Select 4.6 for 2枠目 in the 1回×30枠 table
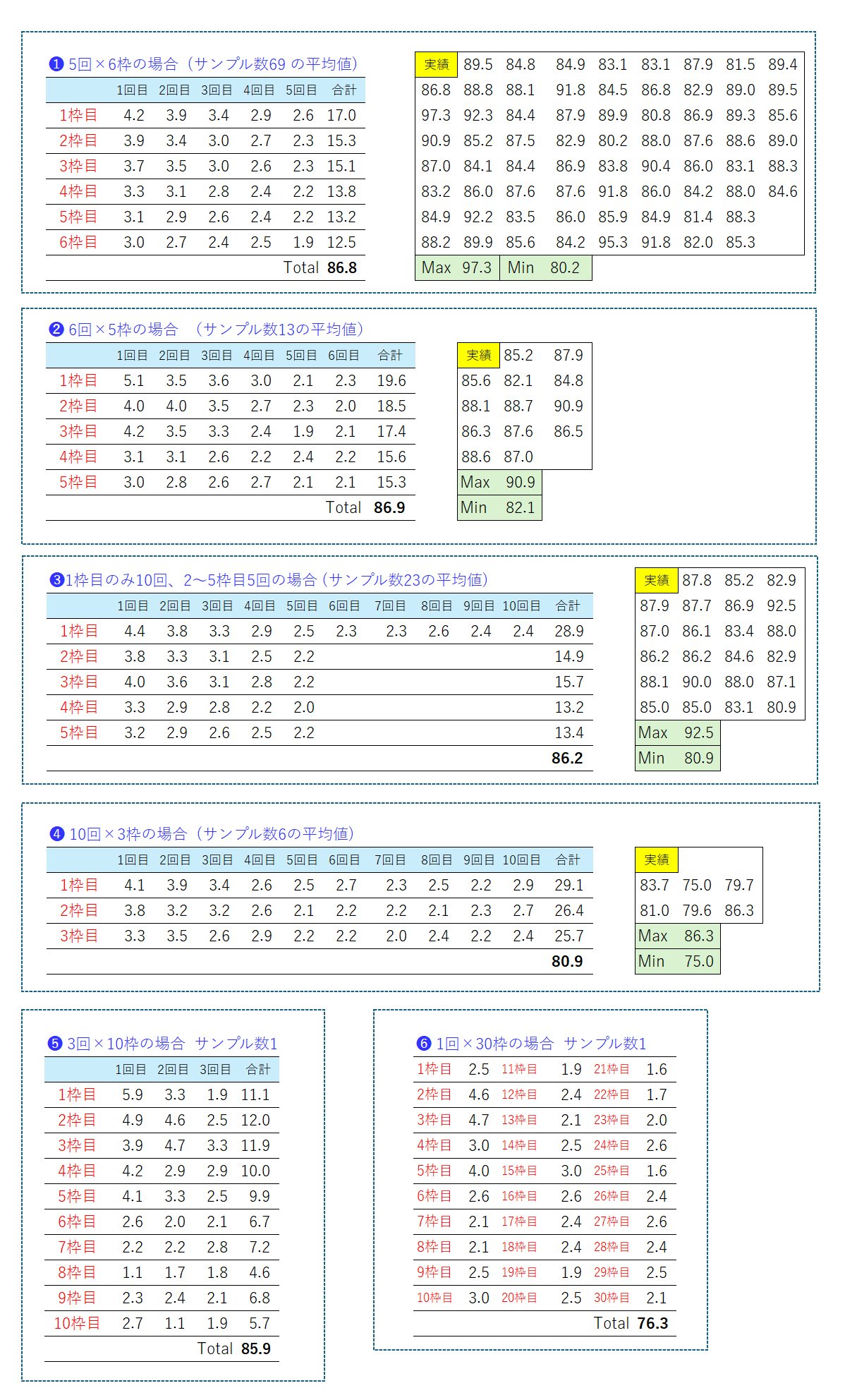845x1400 pixels. click(479, 1095)
